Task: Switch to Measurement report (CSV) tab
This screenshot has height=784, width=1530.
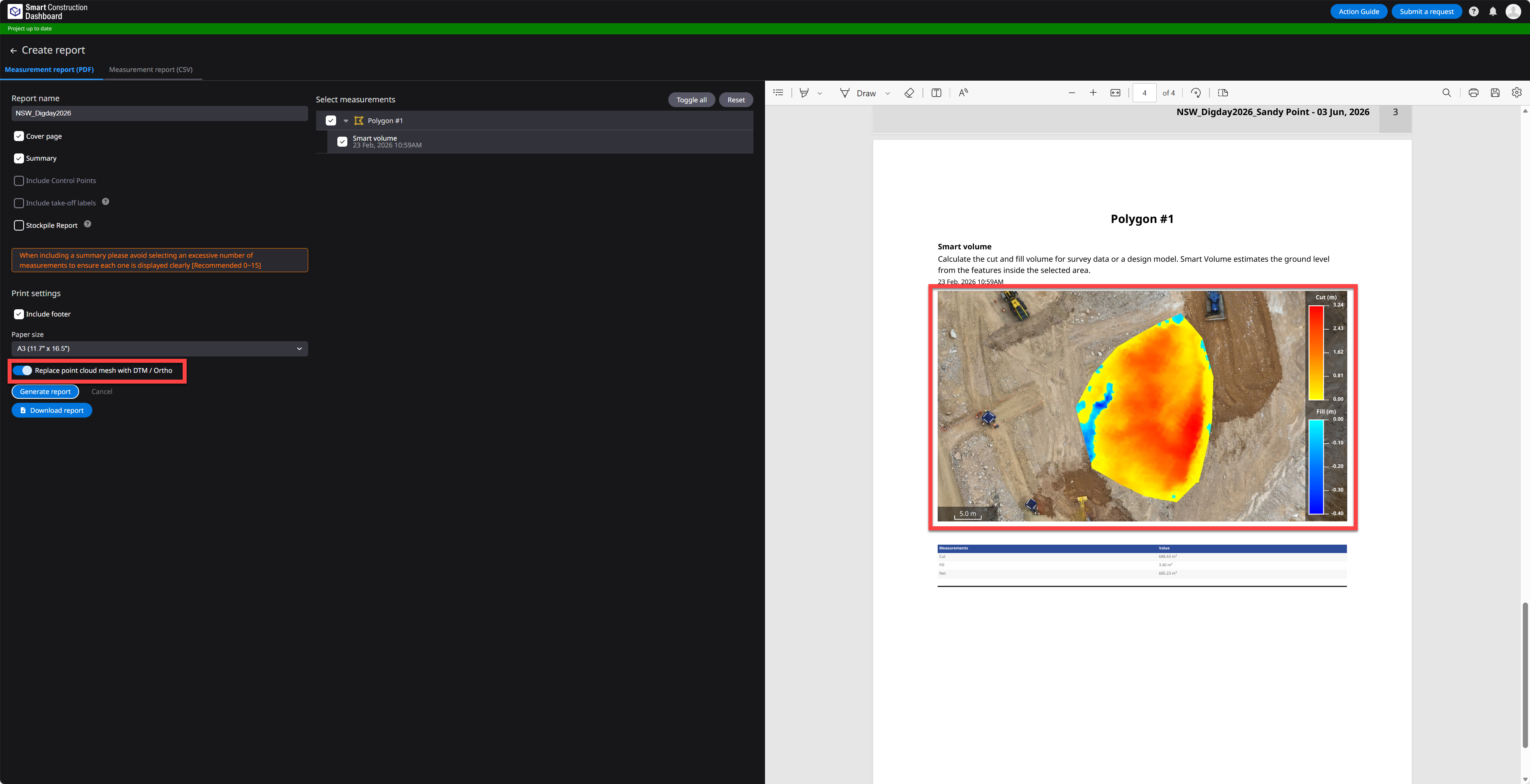Action: 151,70
